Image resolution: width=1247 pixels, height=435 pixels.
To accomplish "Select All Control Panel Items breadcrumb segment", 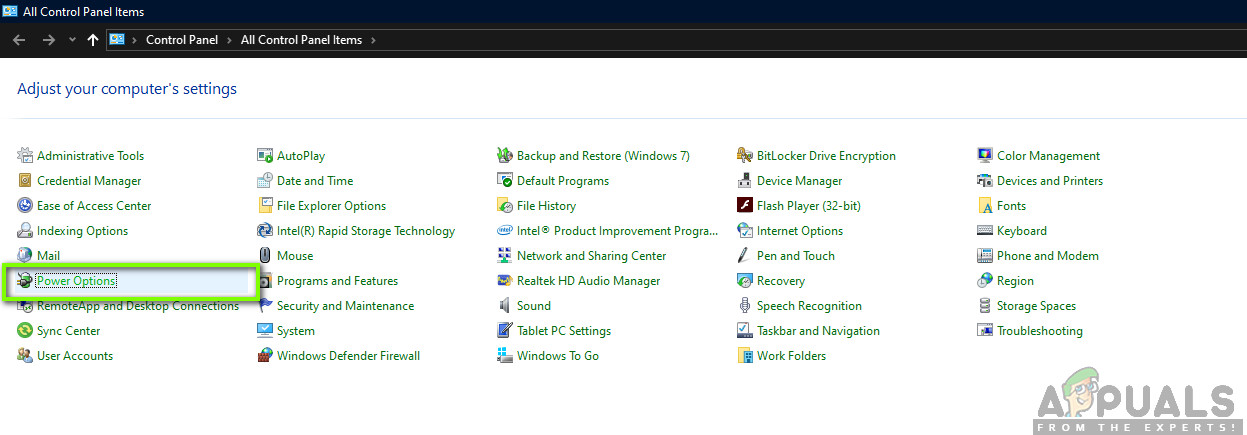I will point(302,40).
